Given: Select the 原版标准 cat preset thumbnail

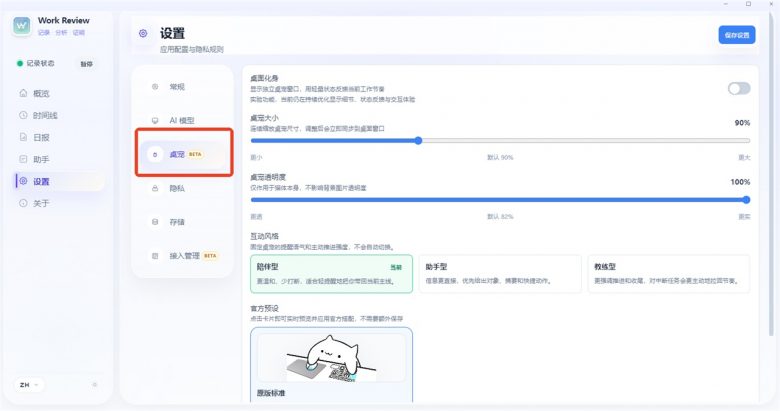Looking at the screenshot, I should (331, 358).
